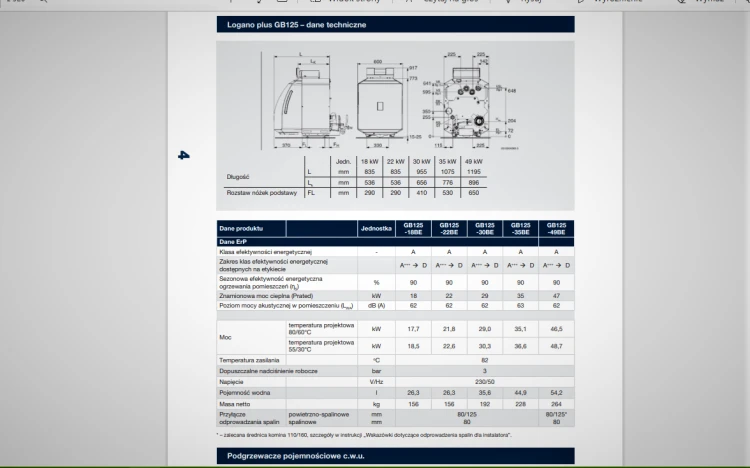Click 'temperatura projektowa 55/30°C' label

click(x=321, y=346)
